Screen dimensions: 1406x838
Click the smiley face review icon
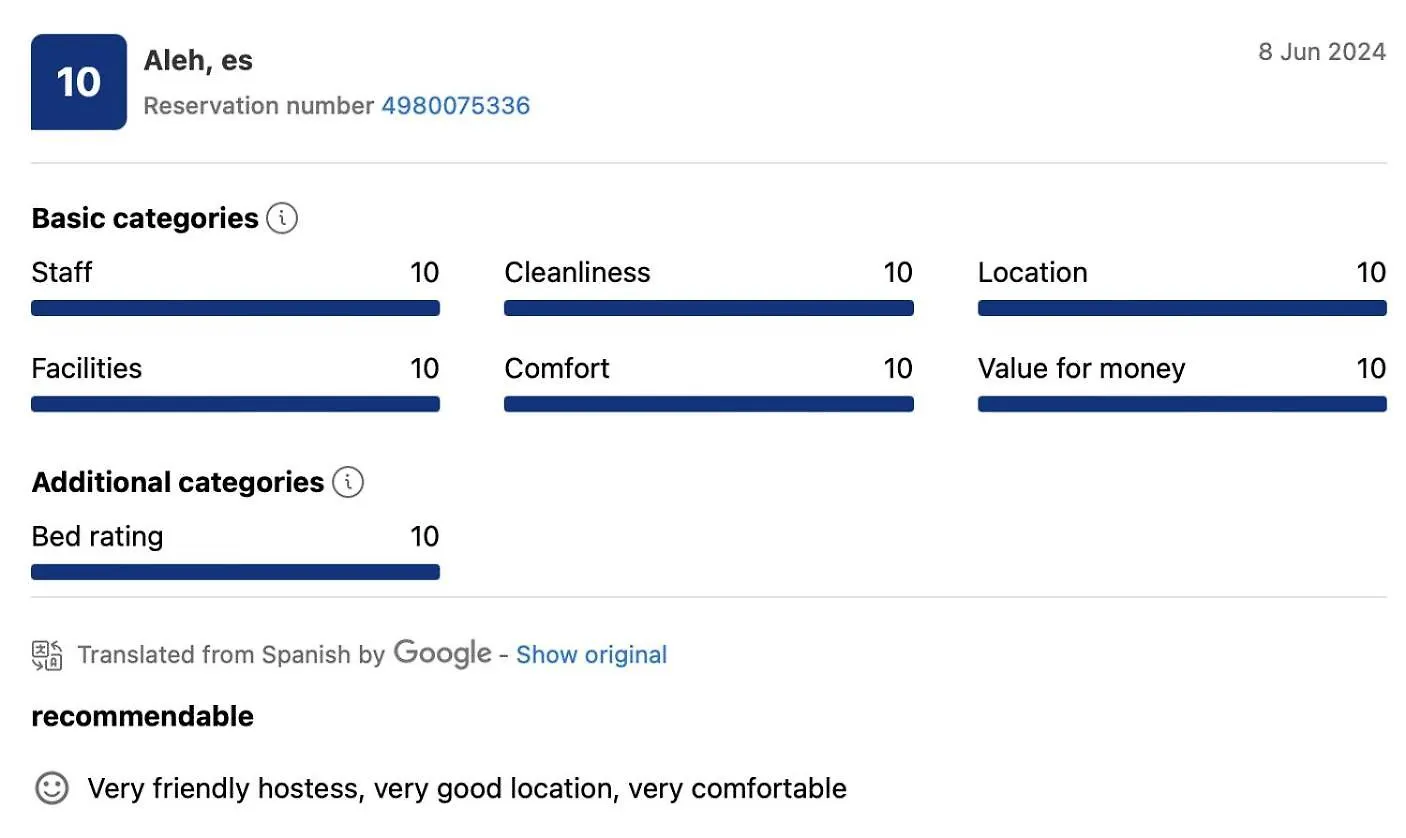pos(52,788)
